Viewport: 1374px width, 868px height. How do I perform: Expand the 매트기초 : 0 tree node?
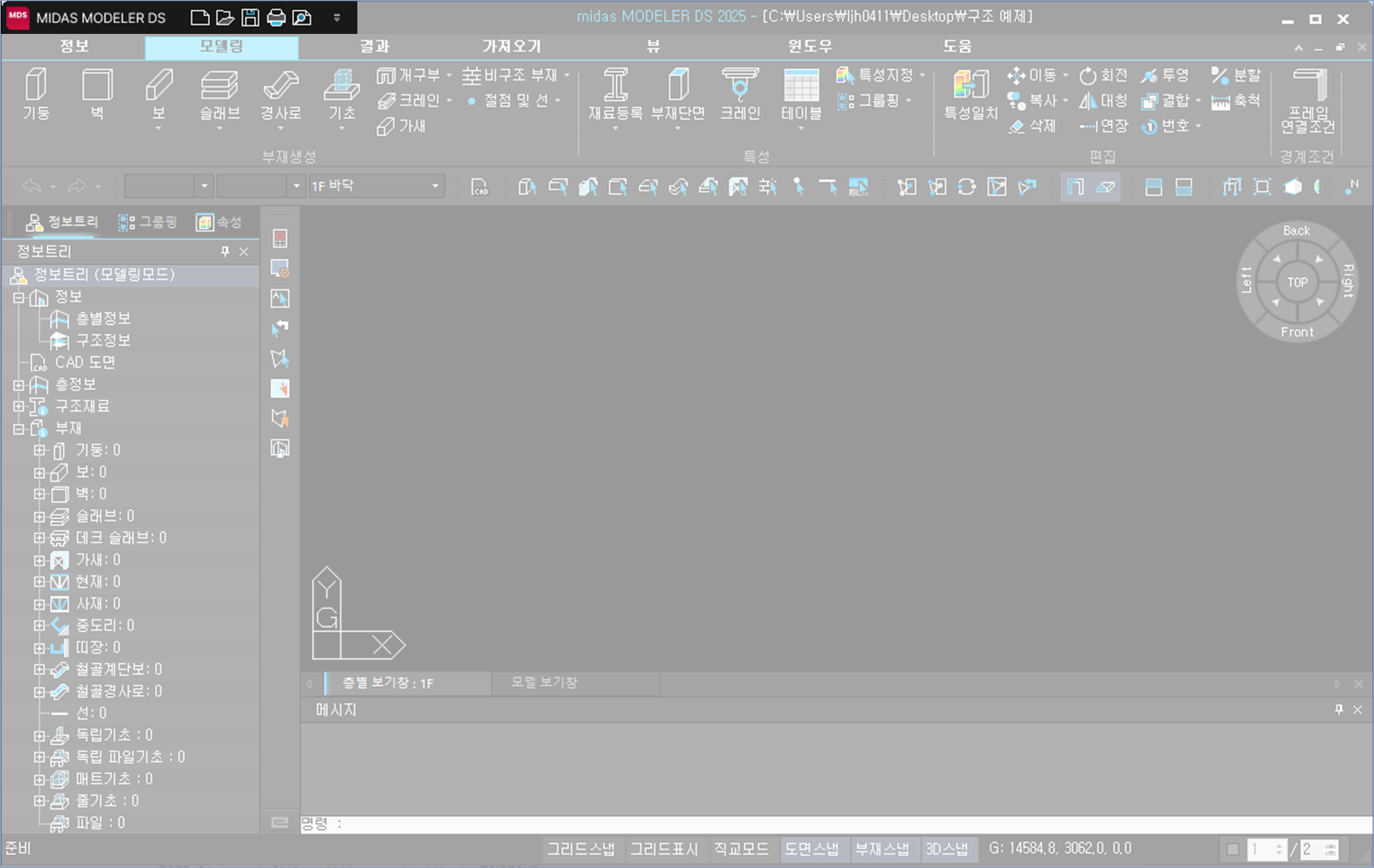pos(39,779)
